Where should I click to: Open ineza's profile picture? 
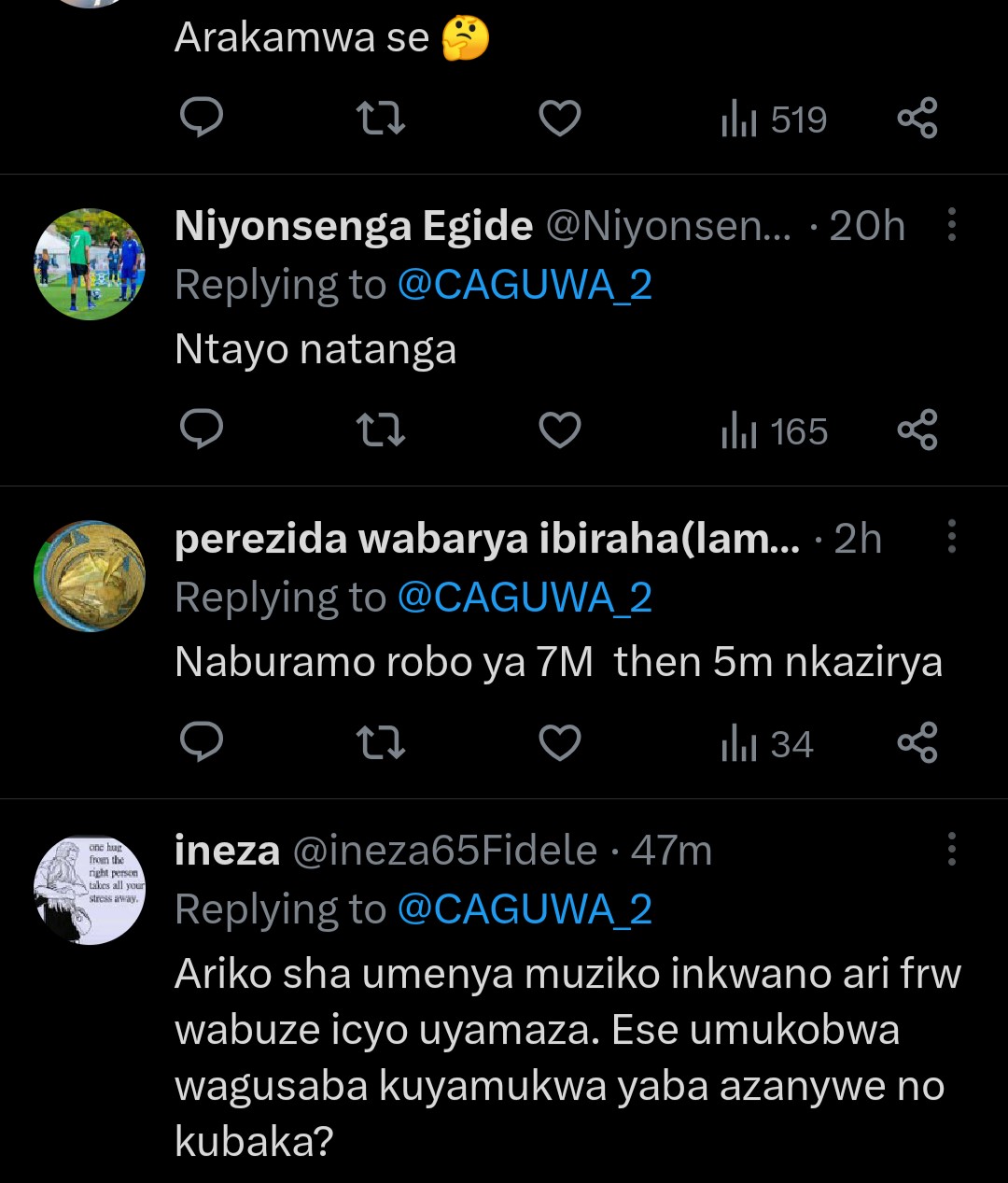90,889
